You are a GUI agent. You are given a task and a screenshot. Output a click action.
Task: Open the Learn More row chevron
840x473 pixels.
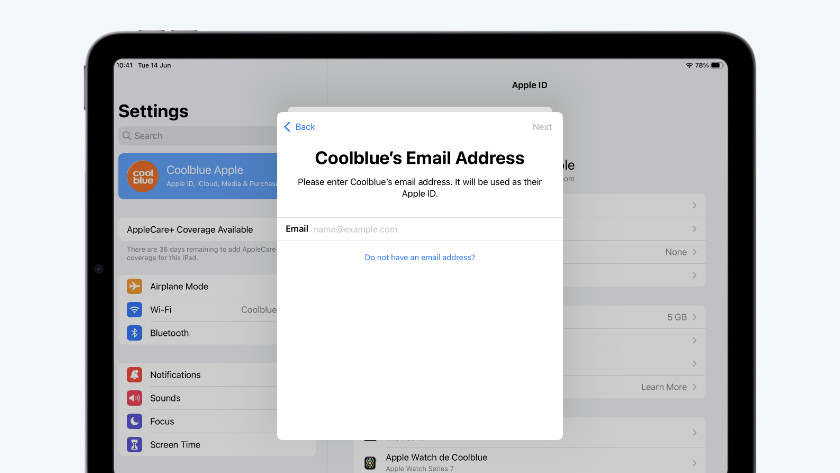(x=694, y=387)
